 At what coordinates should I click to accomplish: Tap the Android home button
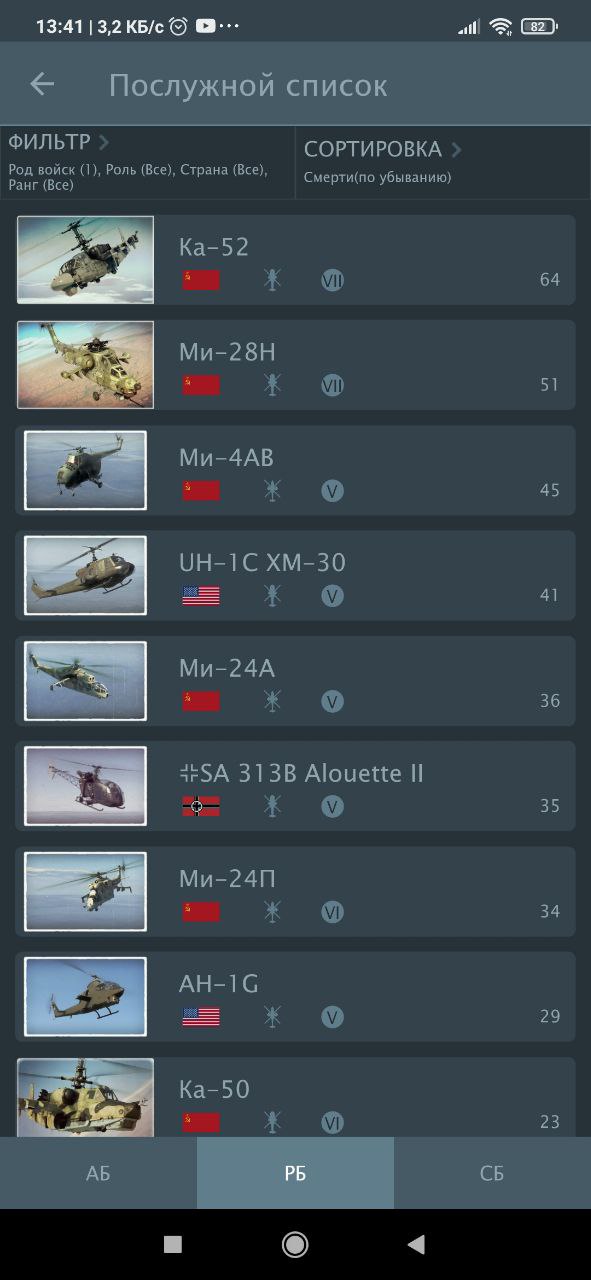[x=295, y=1244]
